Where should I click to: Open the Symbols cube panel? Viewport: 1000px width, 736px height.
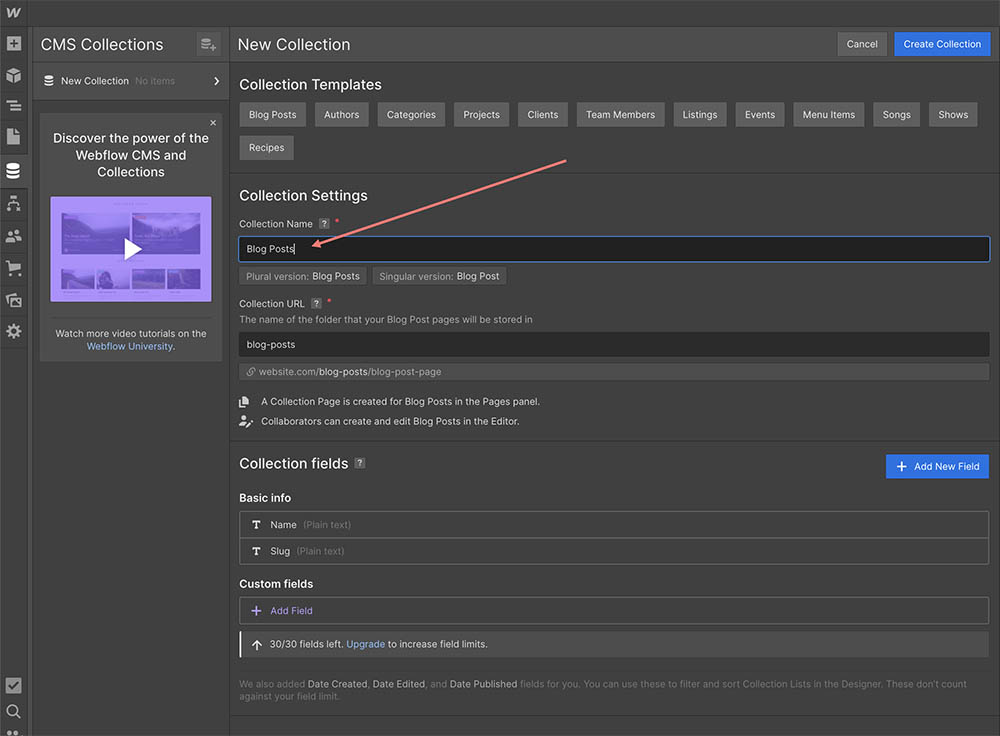click(13, 75)
